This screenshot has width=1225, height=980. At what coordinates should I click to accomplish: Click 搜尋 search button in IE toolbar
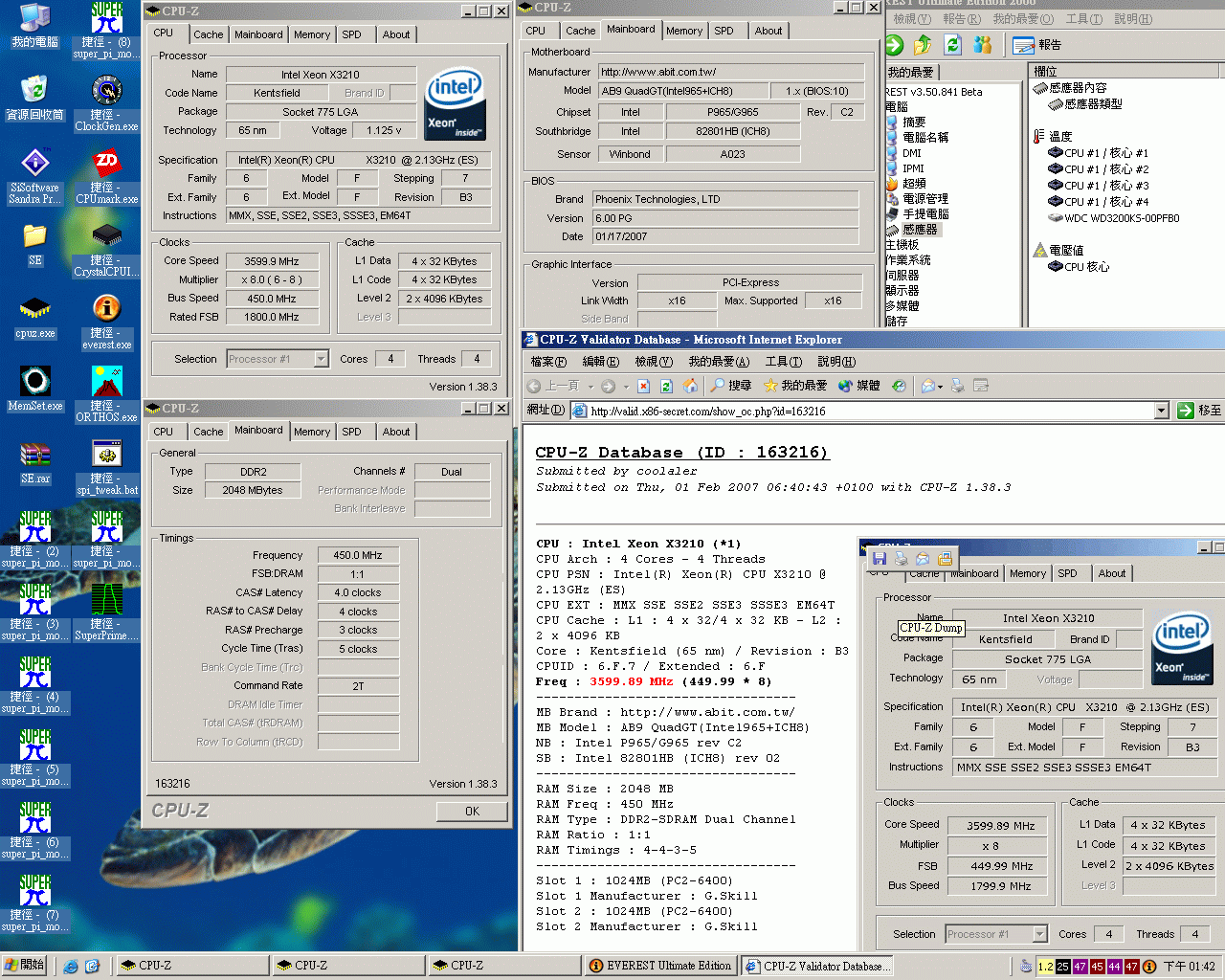tap(730, 386)
